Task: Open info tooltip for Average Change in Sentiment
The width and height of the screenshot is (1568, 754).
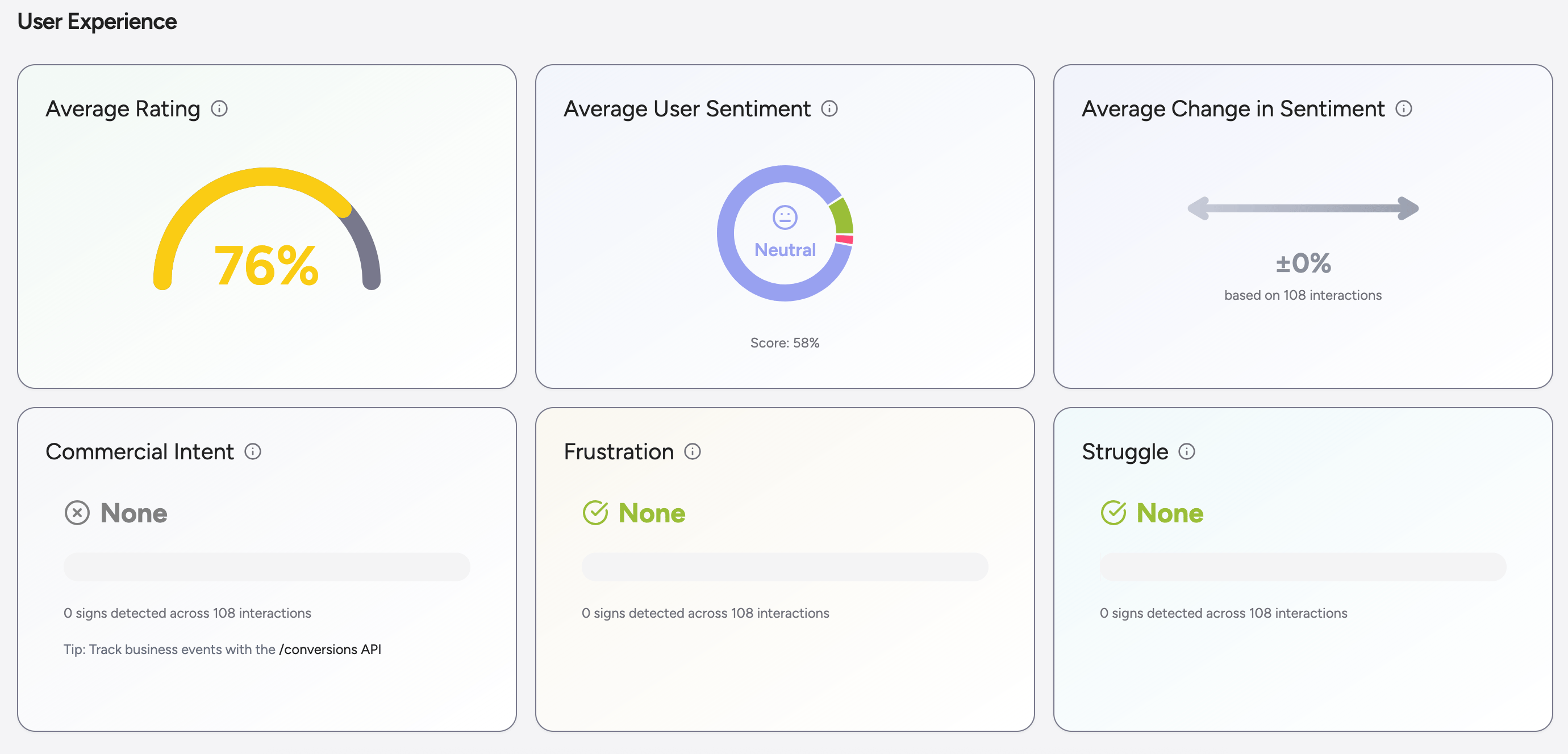Action: pyautogui.click(x=1404, y=109)
